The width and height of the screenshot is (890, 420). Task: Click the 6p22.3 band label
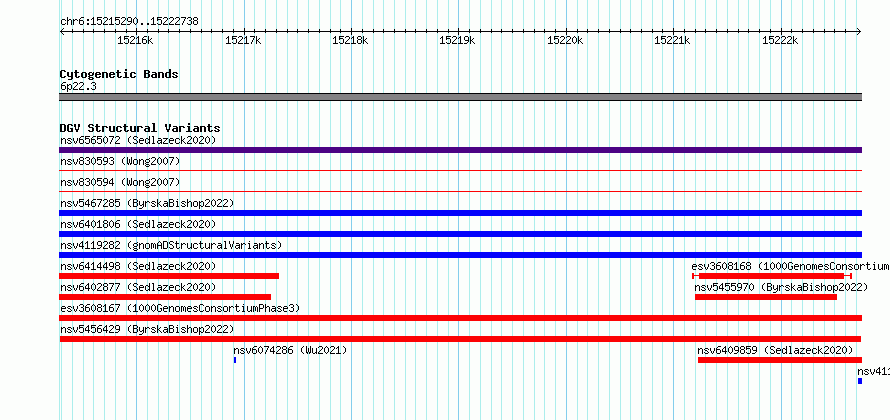[x=77, y=86]
